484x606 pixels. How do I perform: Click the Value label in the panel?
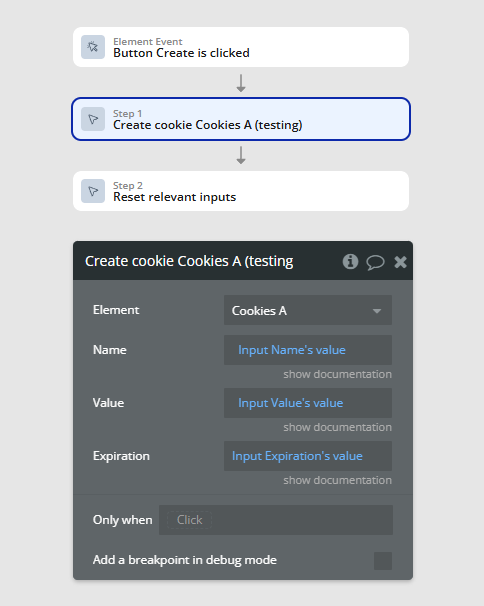pos(108,403)
